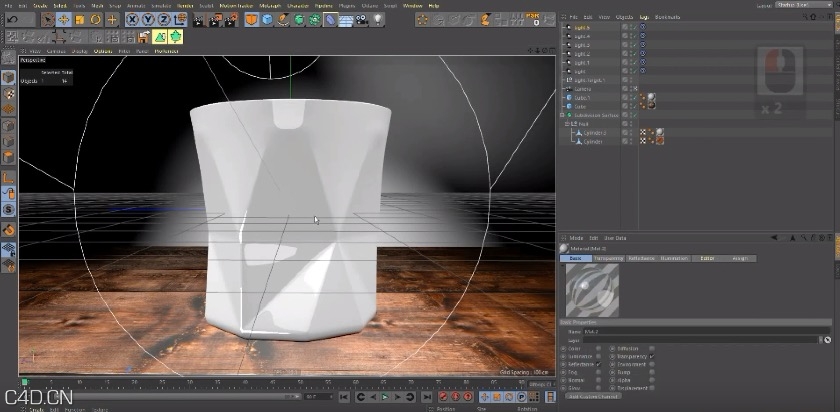Screen dimensions: 840x412
Task: Activate the Scale tool
Action: click(x=80, y=20)
